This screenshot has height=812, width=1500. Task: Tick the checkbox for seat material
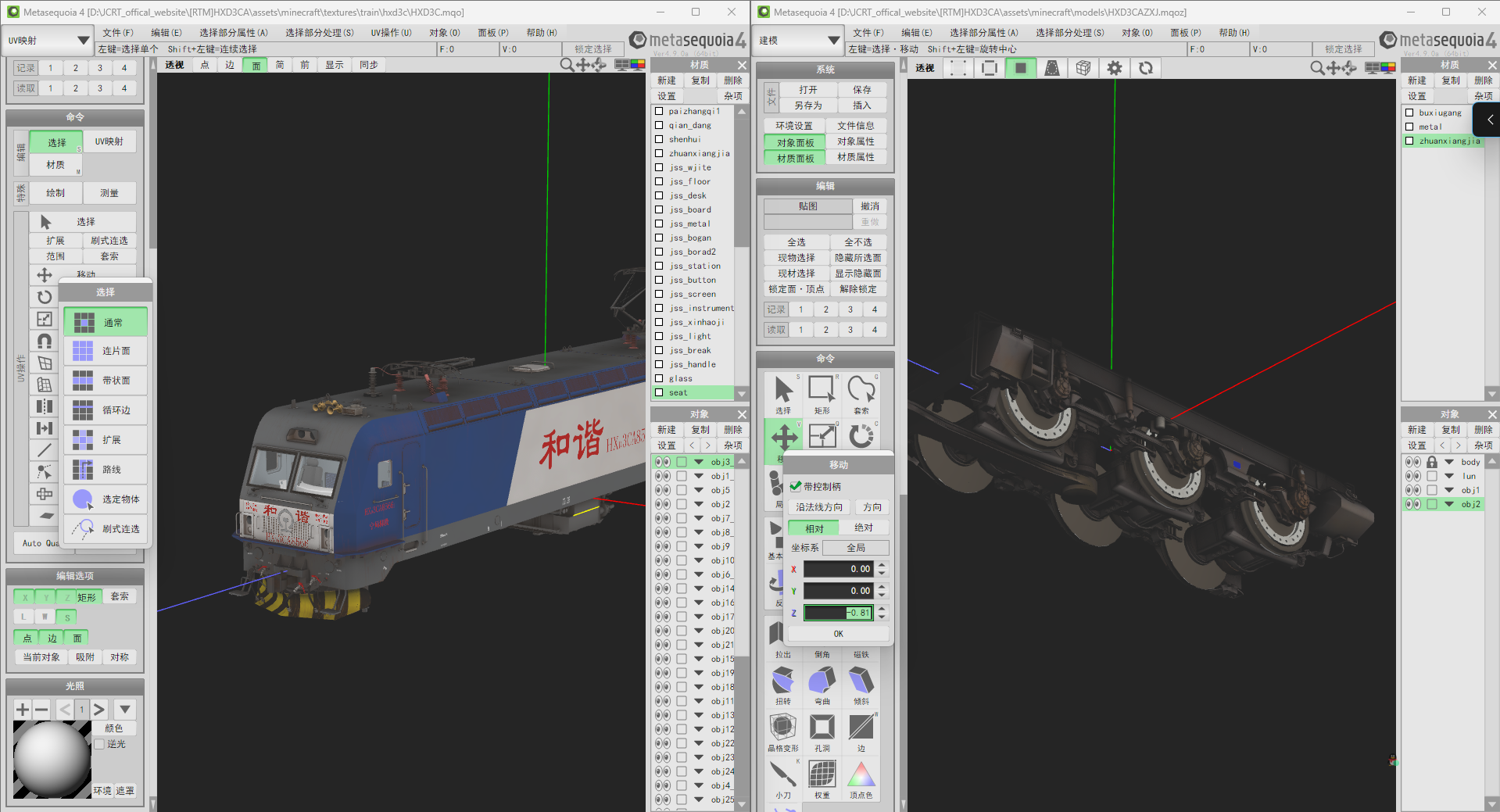(659, 392)
